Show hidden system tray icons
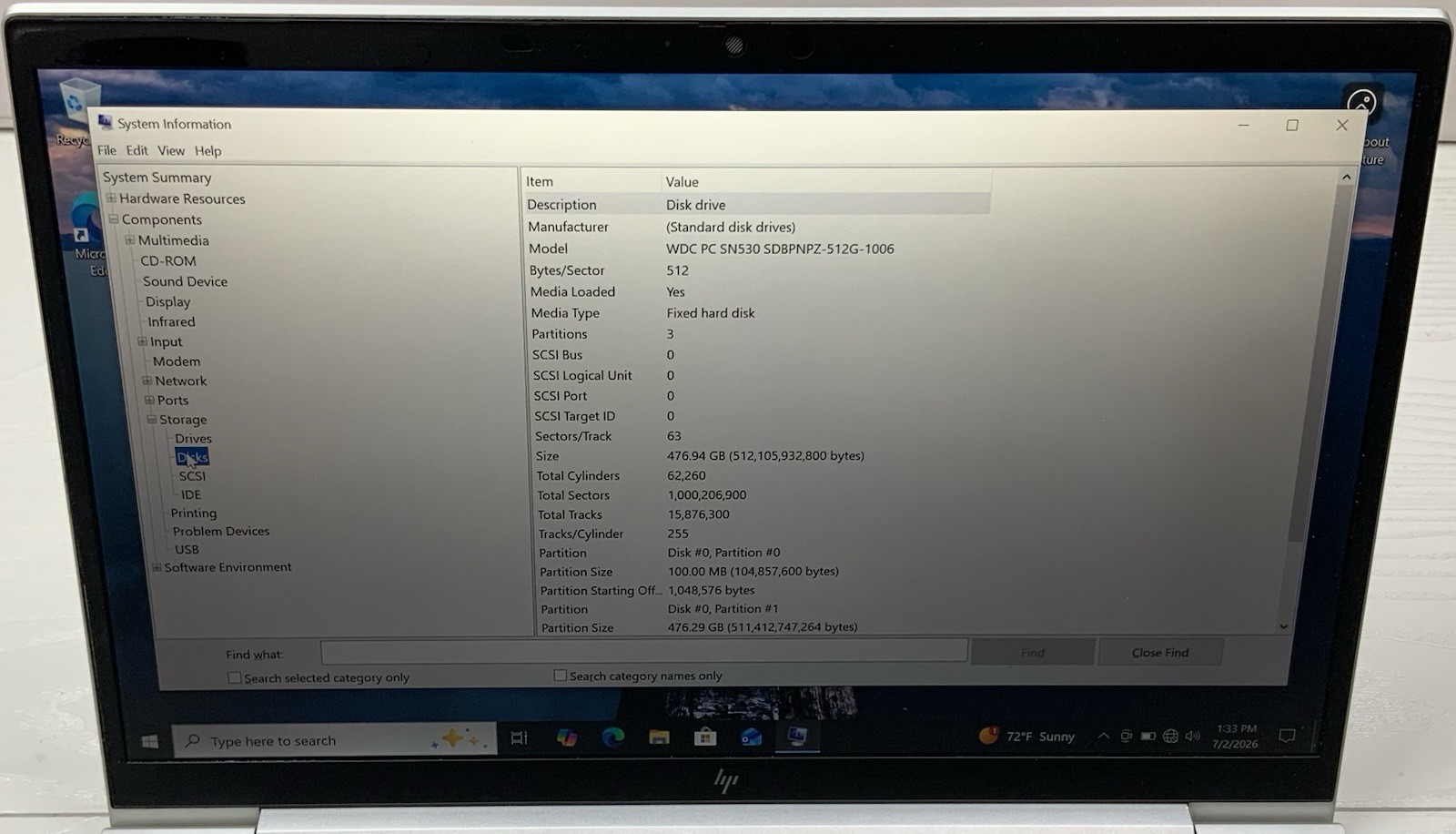 tap(1103, 736)
